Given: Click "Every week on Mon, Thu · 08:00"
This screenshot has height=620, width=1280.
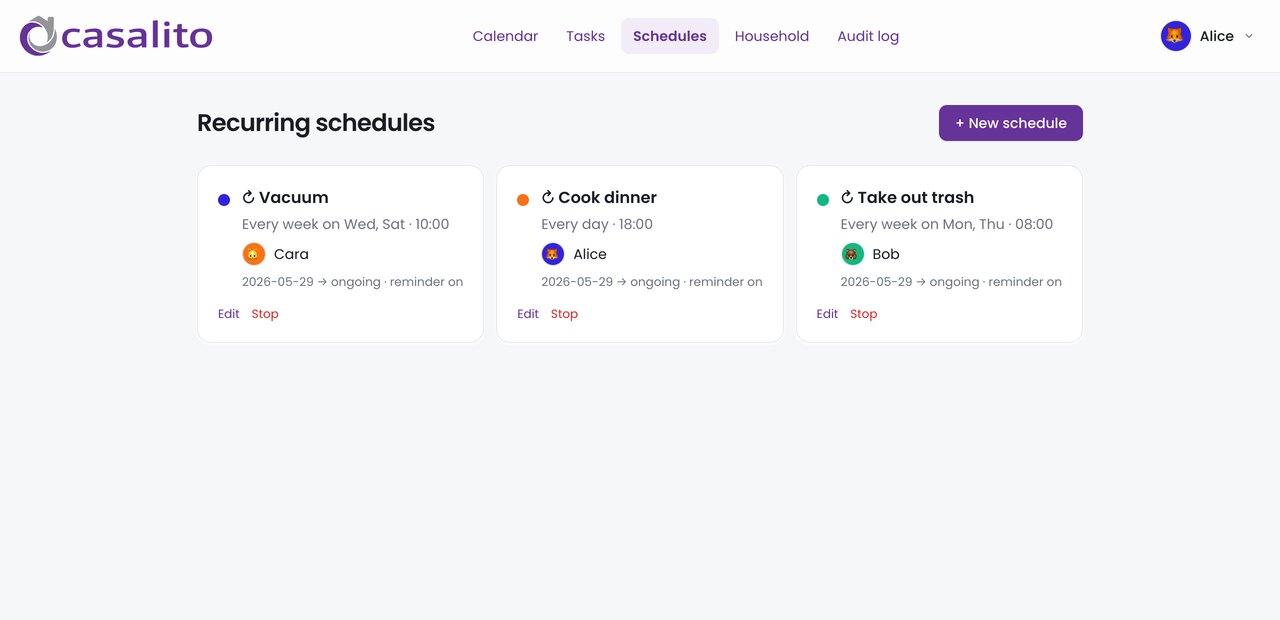Looking at the screenshot, I should [x=947, y=224].
